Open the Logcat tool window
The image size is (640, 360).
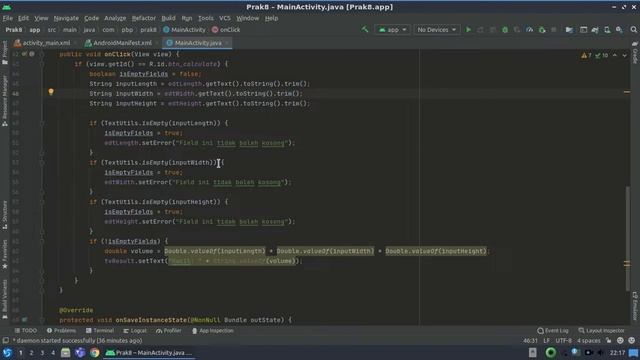(x=135, y=331)
